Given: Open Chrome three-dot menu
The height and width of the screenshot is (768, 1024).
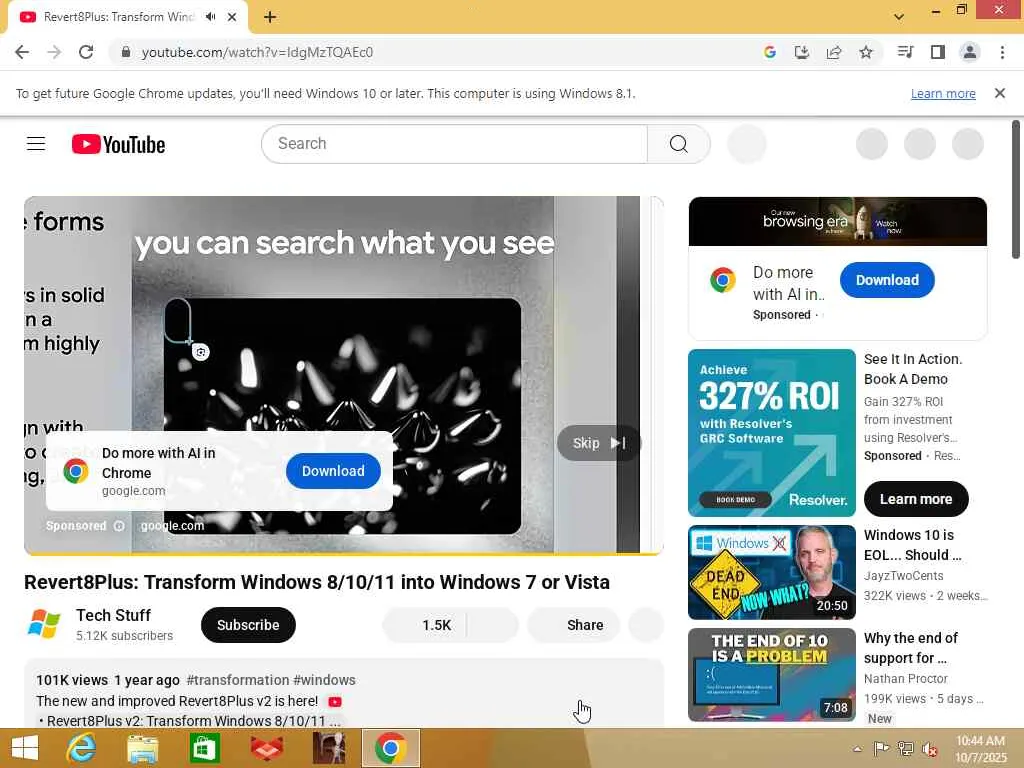Looking at the screenshot, I should pyautogui.click(x=1002, y=52).
